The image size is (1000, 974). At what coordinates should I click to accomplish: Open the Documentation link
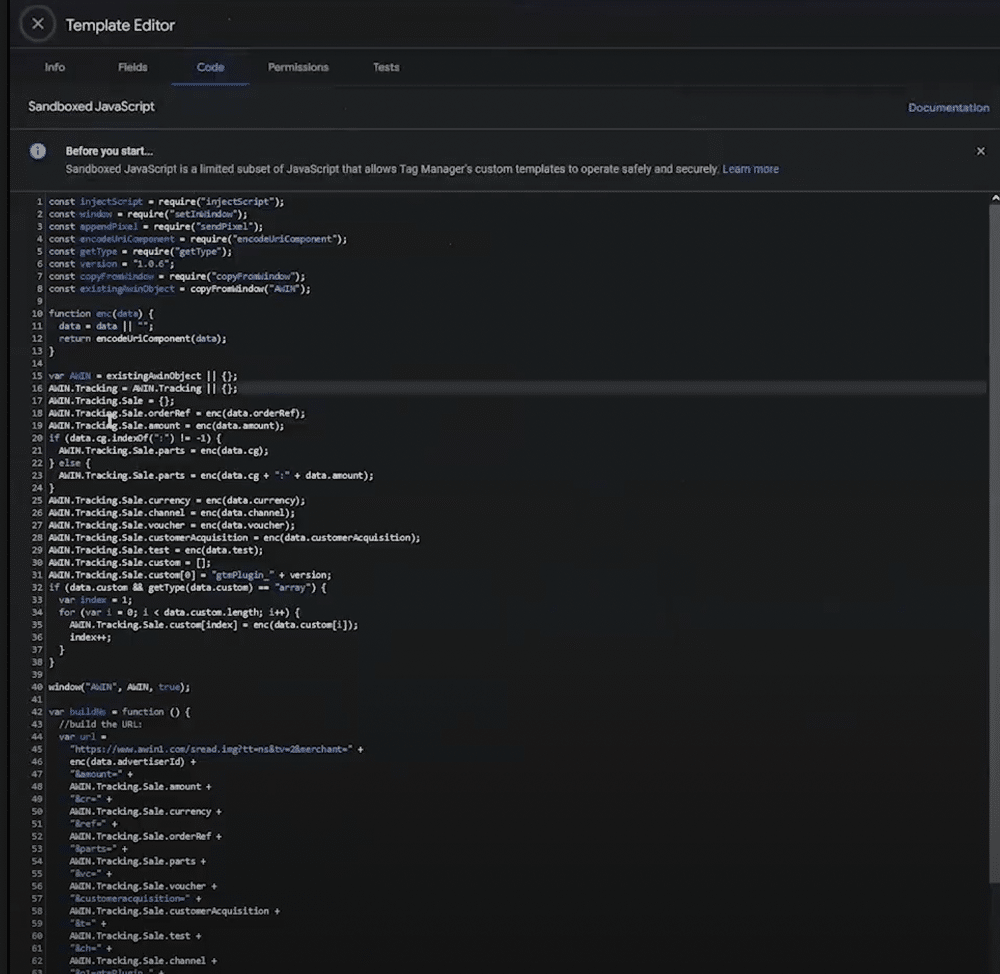pos(948,108)
